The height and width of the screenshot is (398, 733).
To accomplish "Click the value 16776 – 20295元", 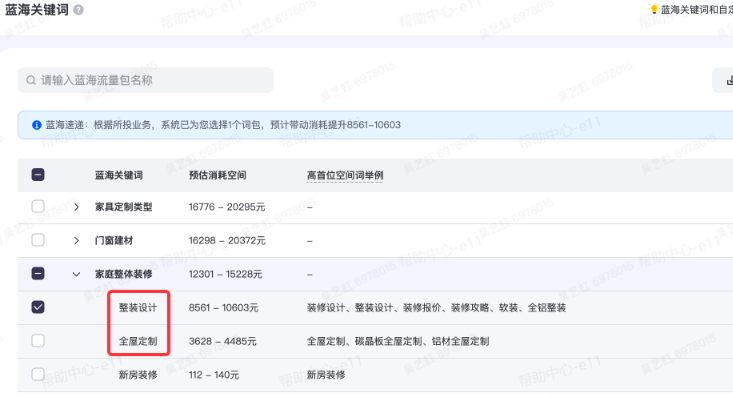I will (x=227, y=207).
